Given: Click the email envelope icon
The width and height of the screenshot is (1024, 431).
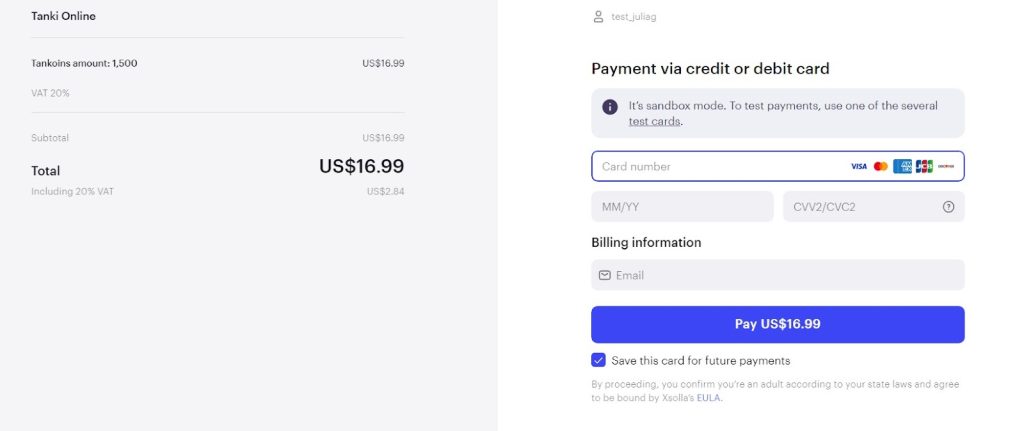Looking at the screenshot, I should coord(605,276).
